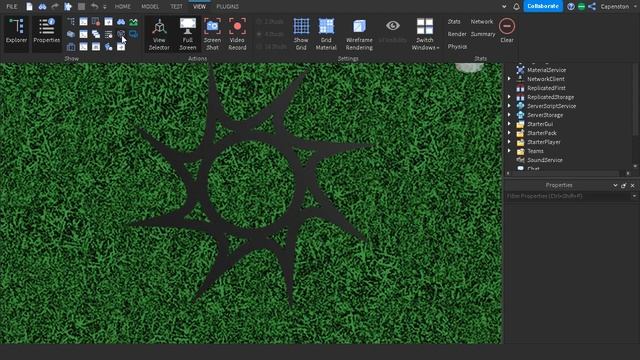
Task: Clear stats with red Clear icon
Action: [507, 30]
